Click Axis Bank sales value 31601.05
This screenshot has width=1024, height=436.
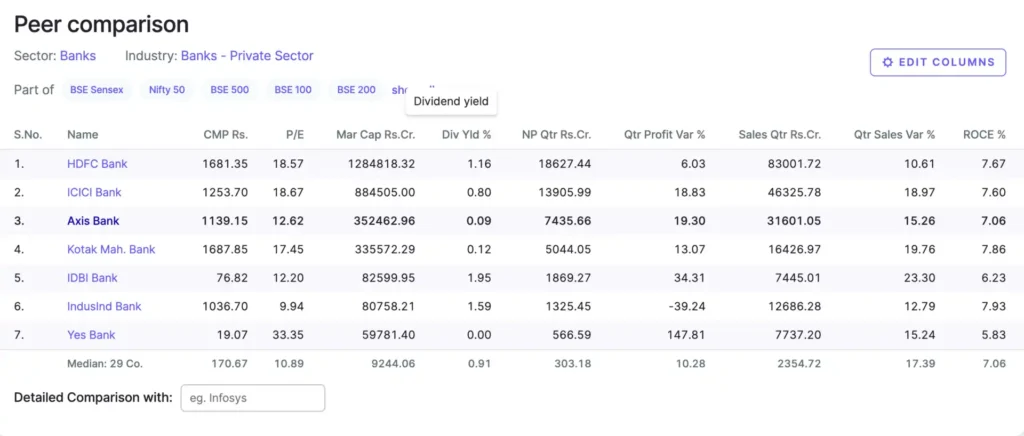pos(795,221)
